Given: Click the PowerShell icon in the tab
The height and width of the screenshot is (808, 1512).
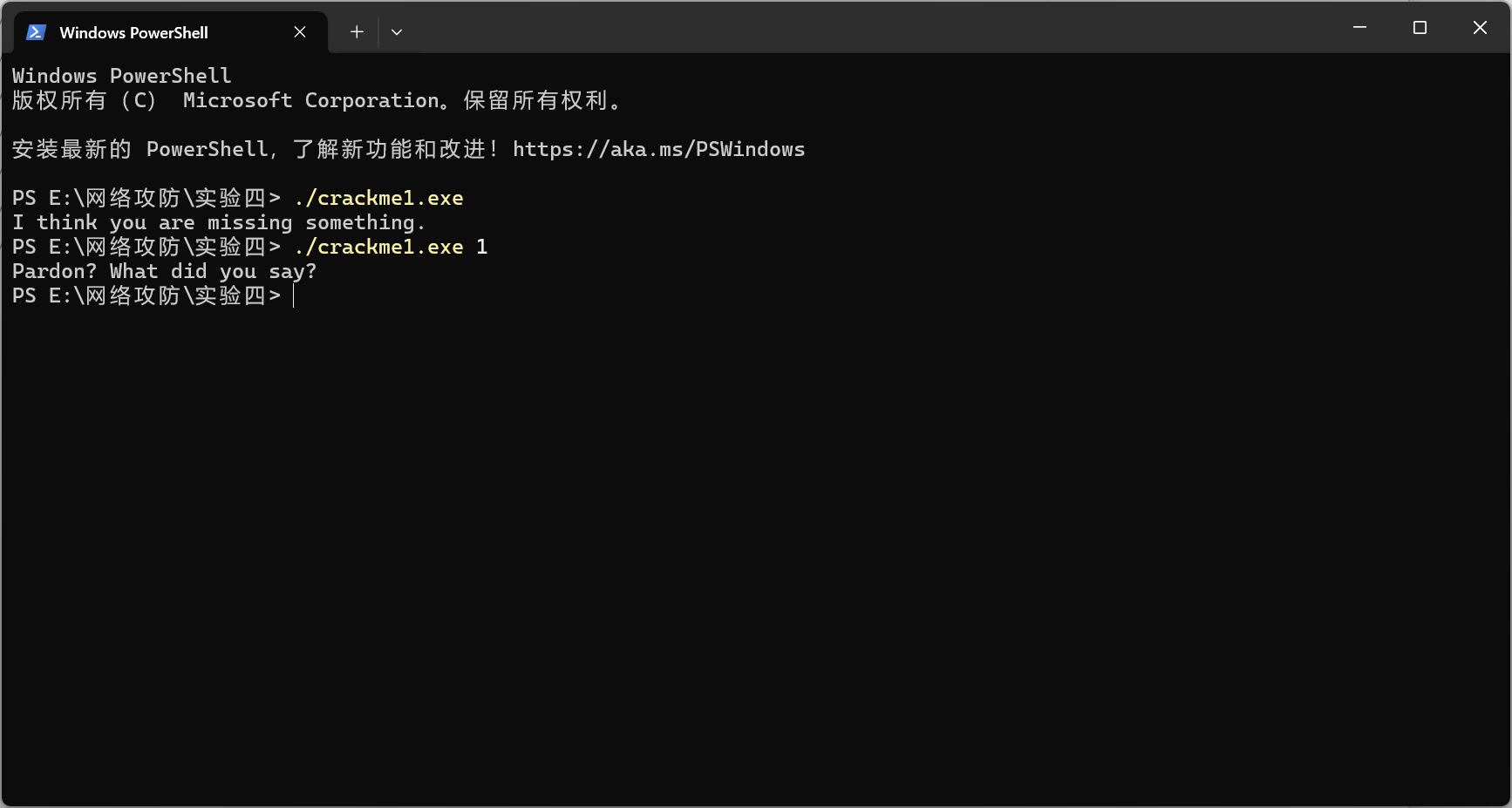Looking at the screenshot, I should pos(36,32).
